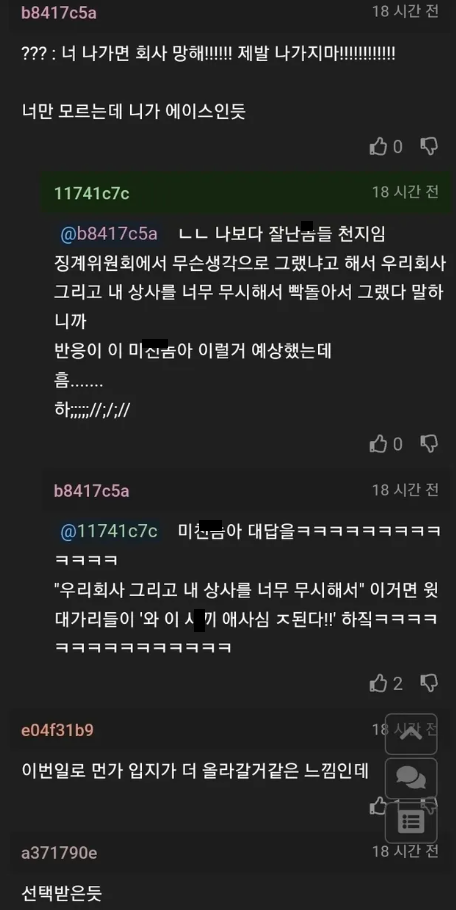Like the reply with 2 upvotes
This screenshot has height=910, width=456.
pyautogui.click(x=378, y=683)
